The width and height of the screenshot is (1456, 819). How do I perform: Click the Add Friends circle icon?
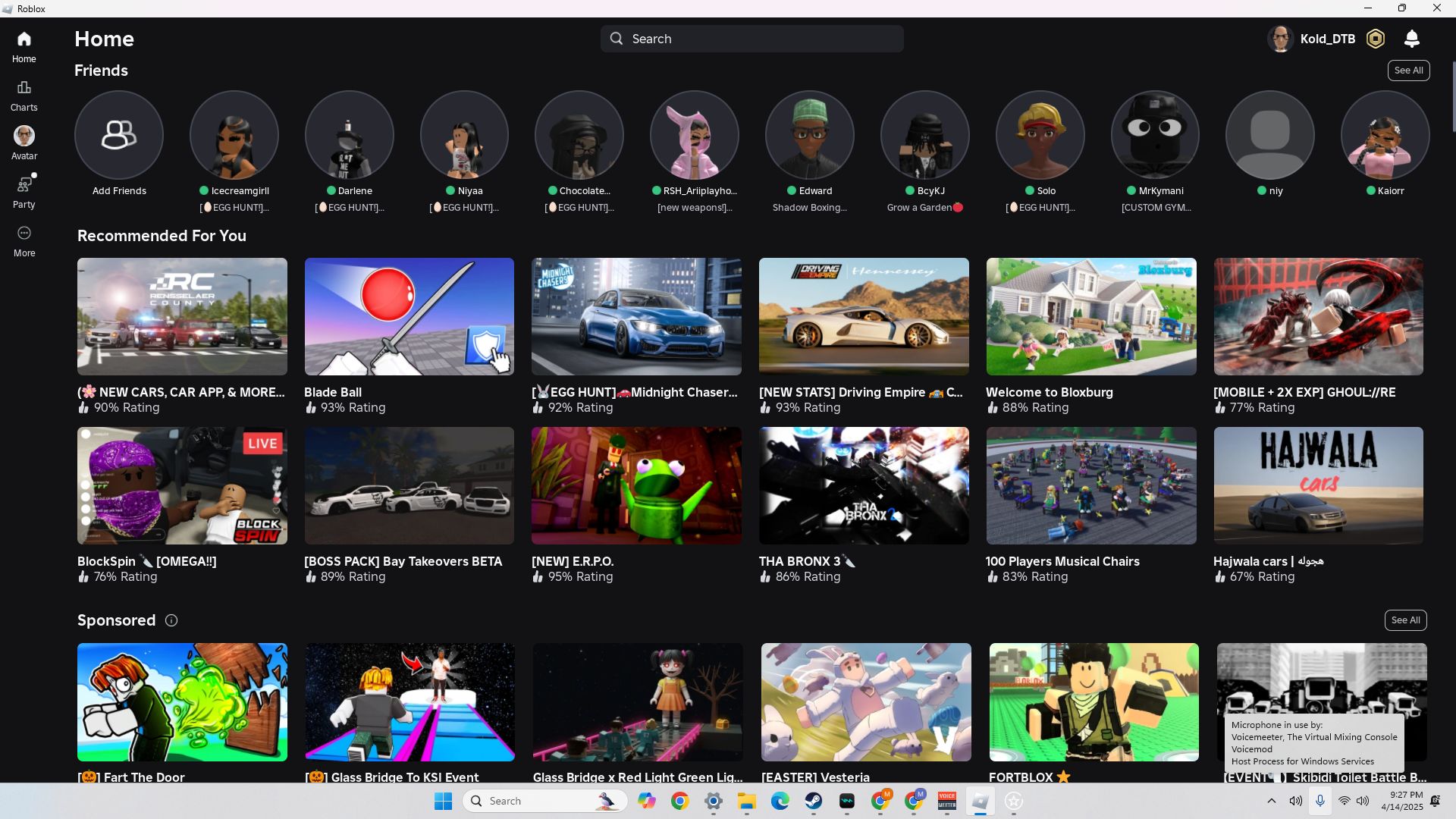click(x=119, y=135)
